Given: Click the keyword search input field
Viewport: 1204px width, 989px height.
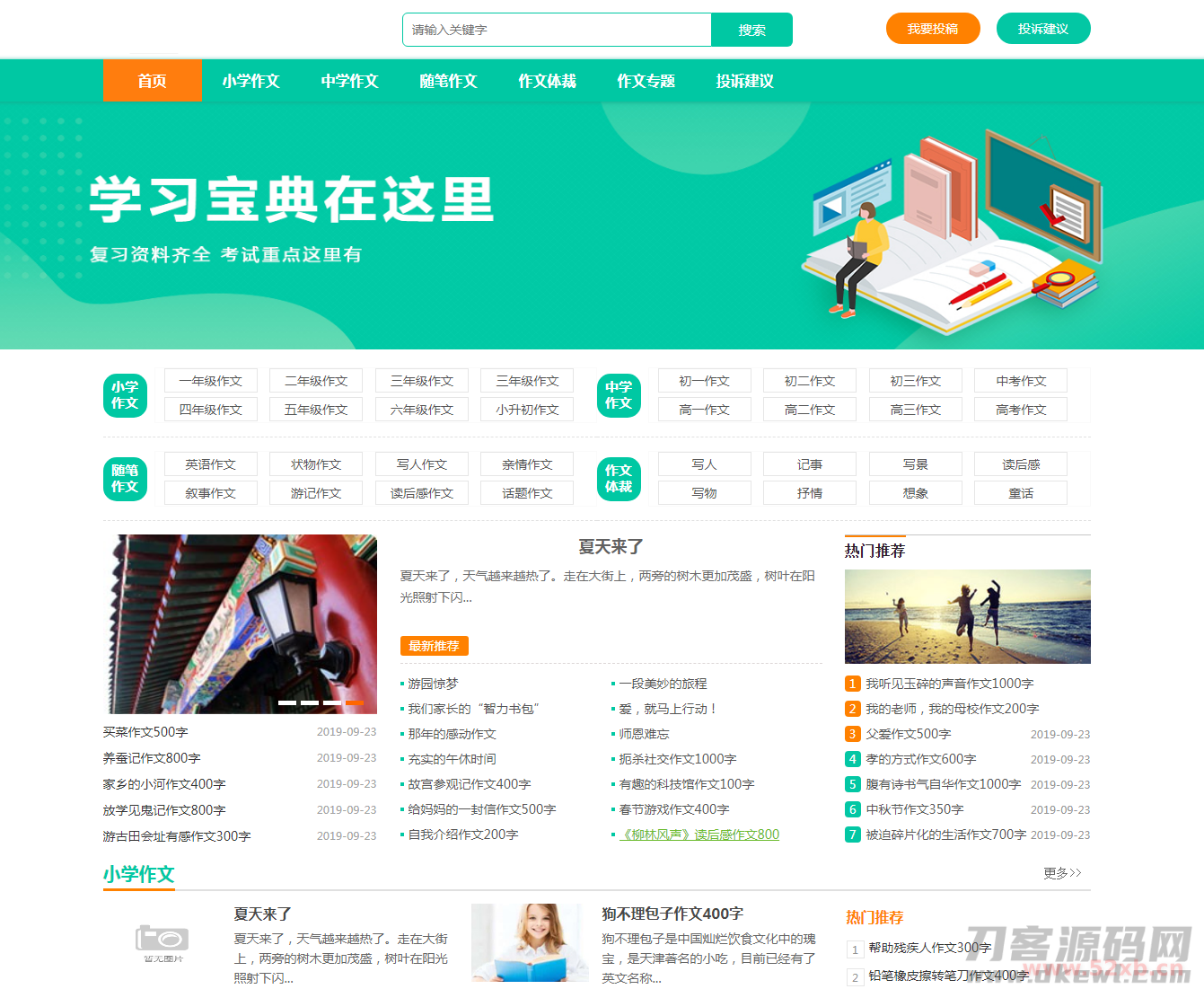Looking at the screenshot, I should 557,30.
